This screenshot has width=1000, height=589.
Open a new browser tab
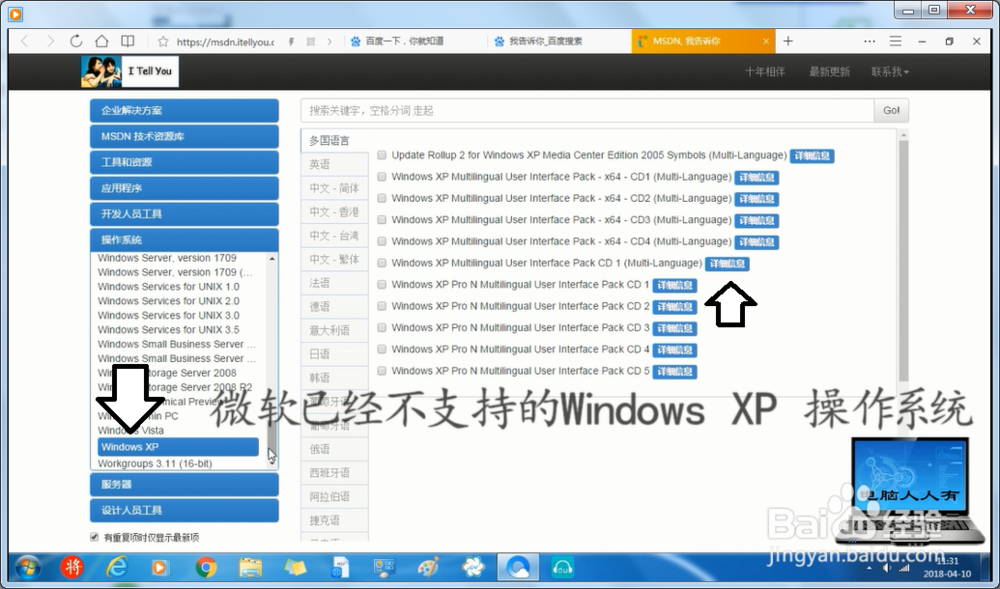[788, 41]
